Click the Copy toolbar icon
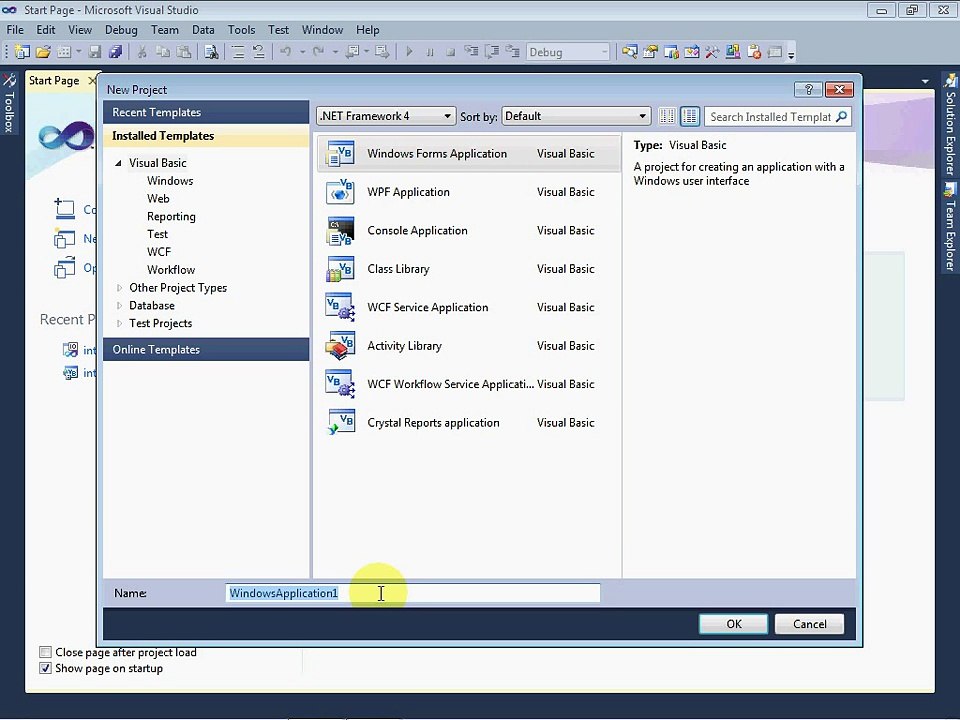Viewport: 960px width, 720px height. [163, 52]
